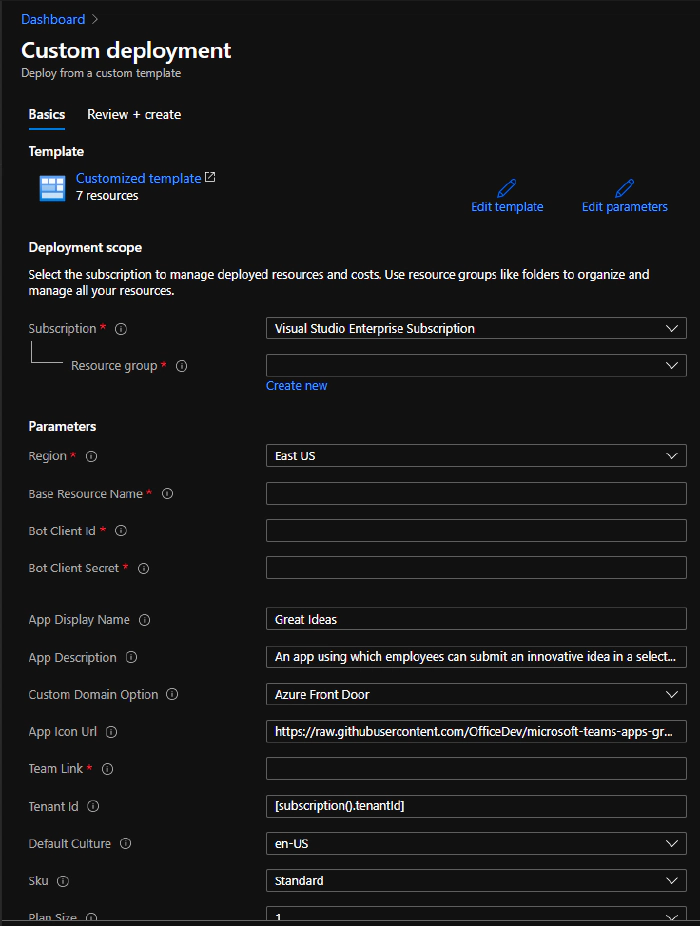Image resolution: width=700 pixels, height=926 pixels.
Task: Click the Edit parameters pencil icon
Action: tap(624, 188)
